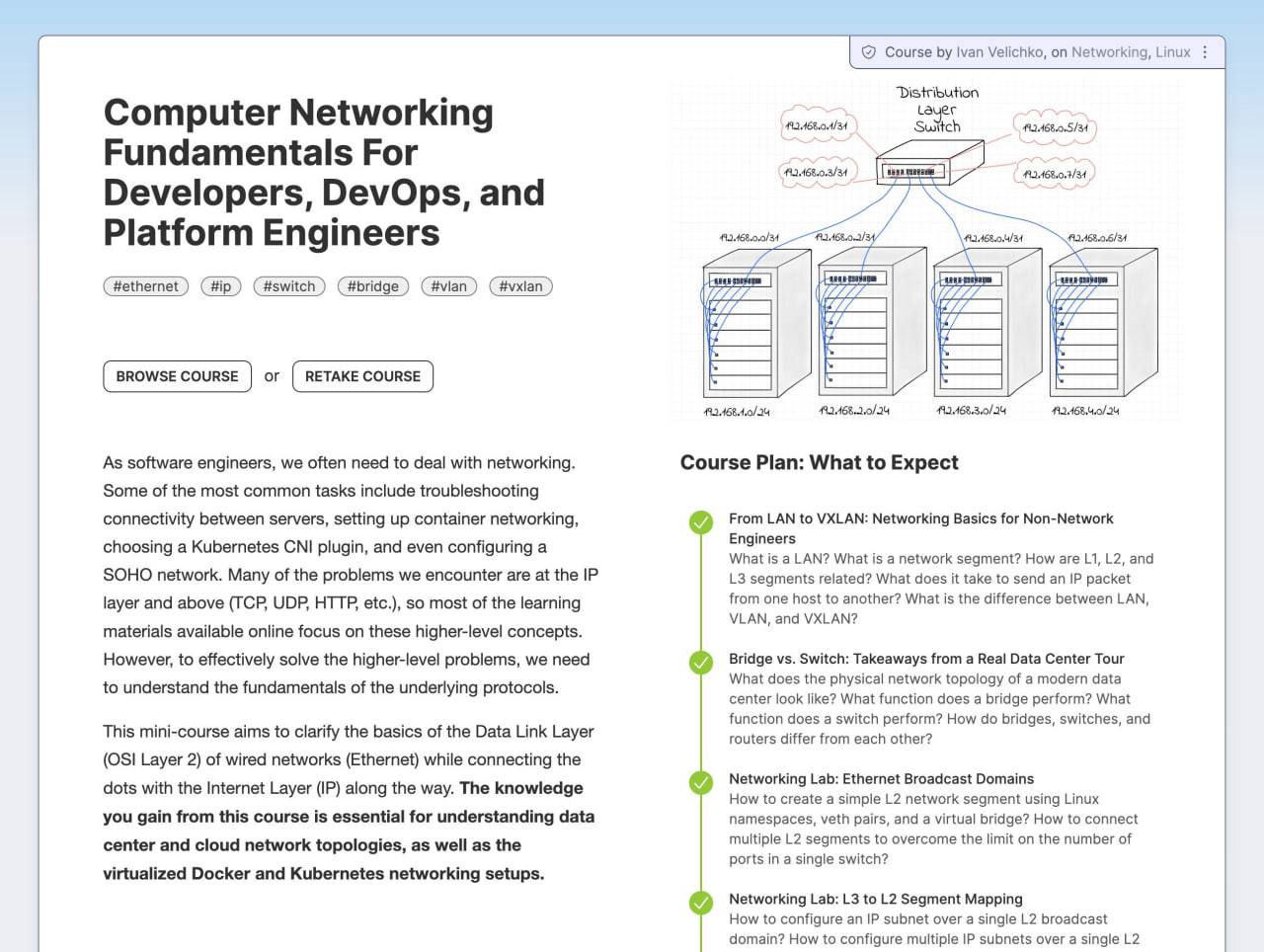
Task: Open Bridge vs. Switch lesson title
Action: tap(926, 659)
